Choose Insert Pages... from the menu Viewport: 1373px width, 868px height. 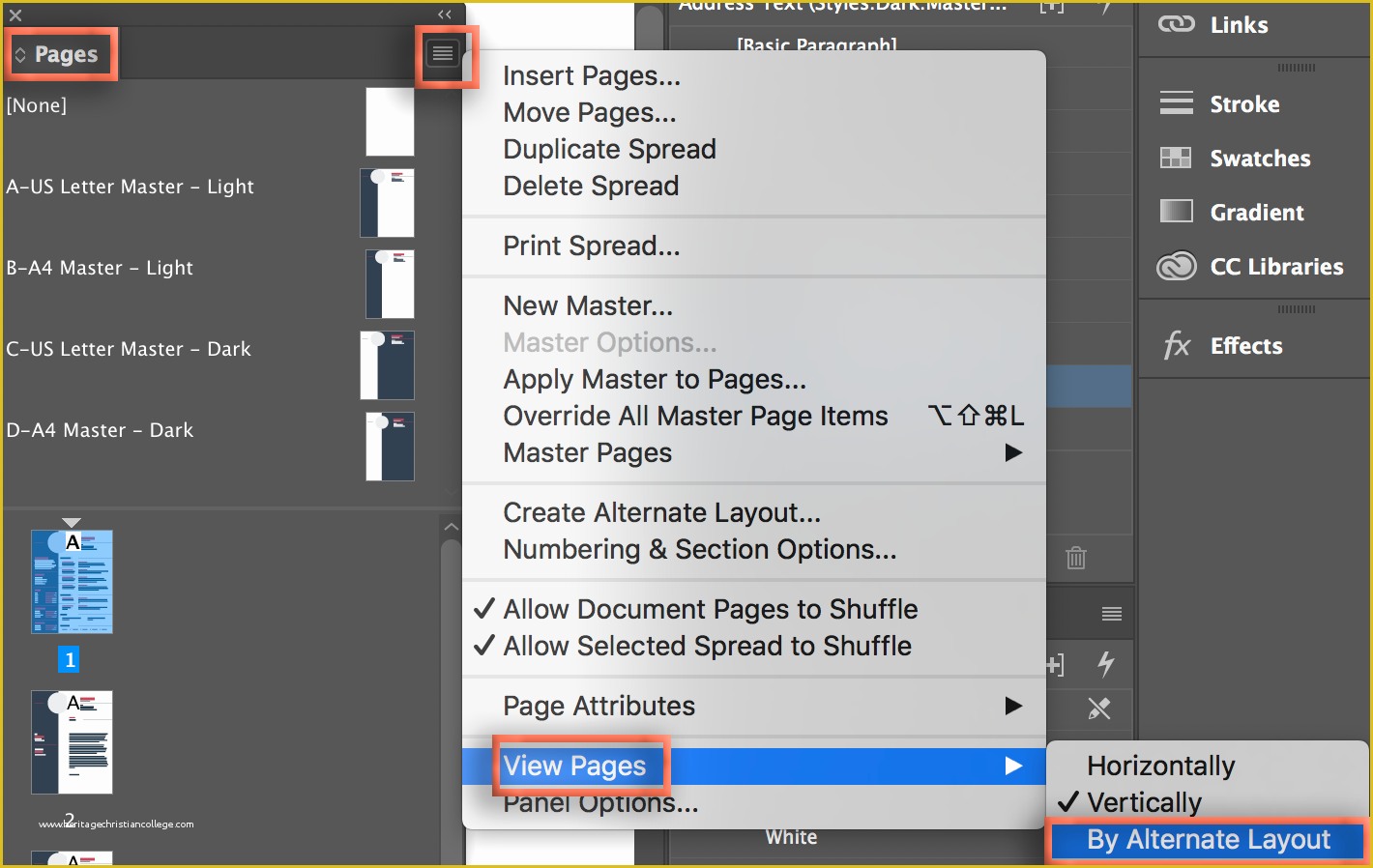pos(591,75)
